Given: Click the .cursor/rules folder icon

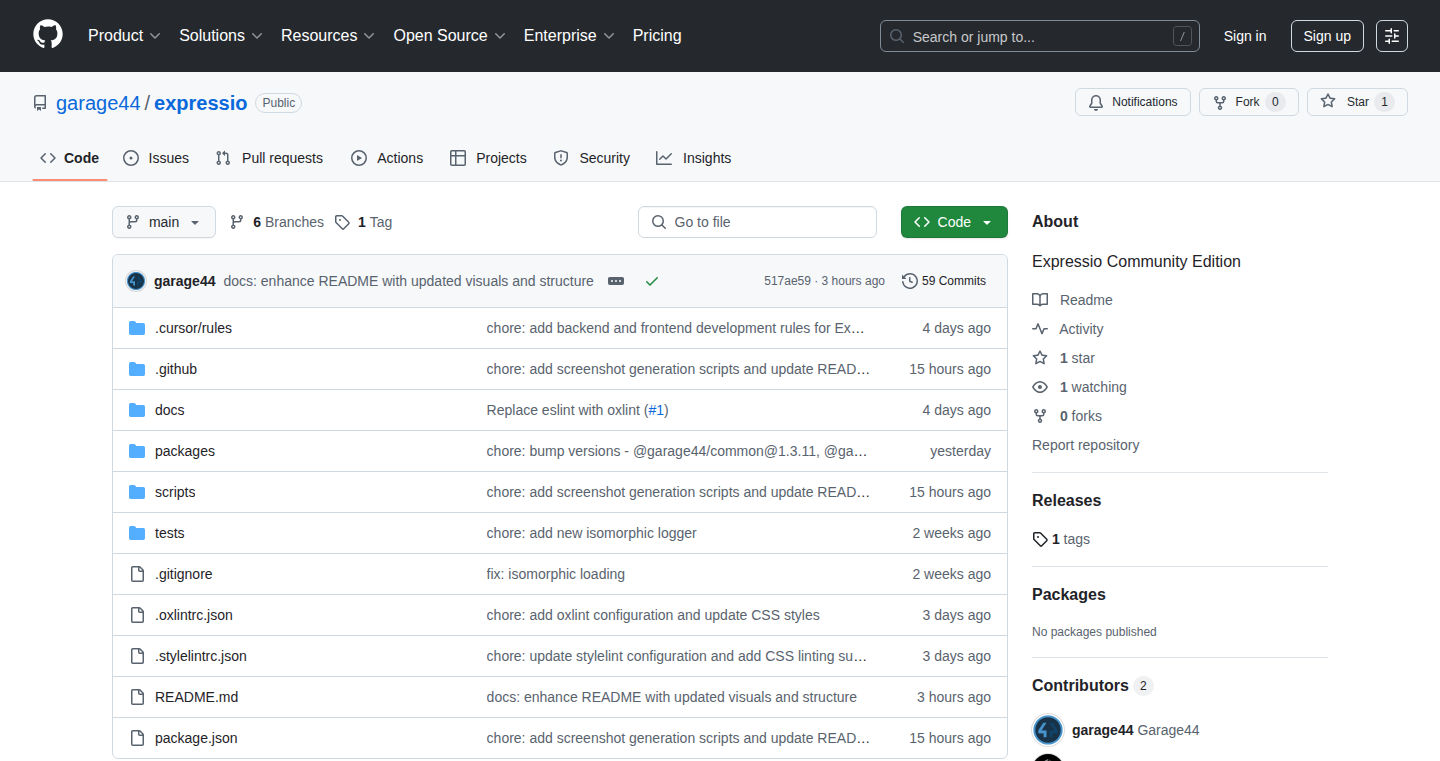Looking at the screenshot, I should pos(137,328).
